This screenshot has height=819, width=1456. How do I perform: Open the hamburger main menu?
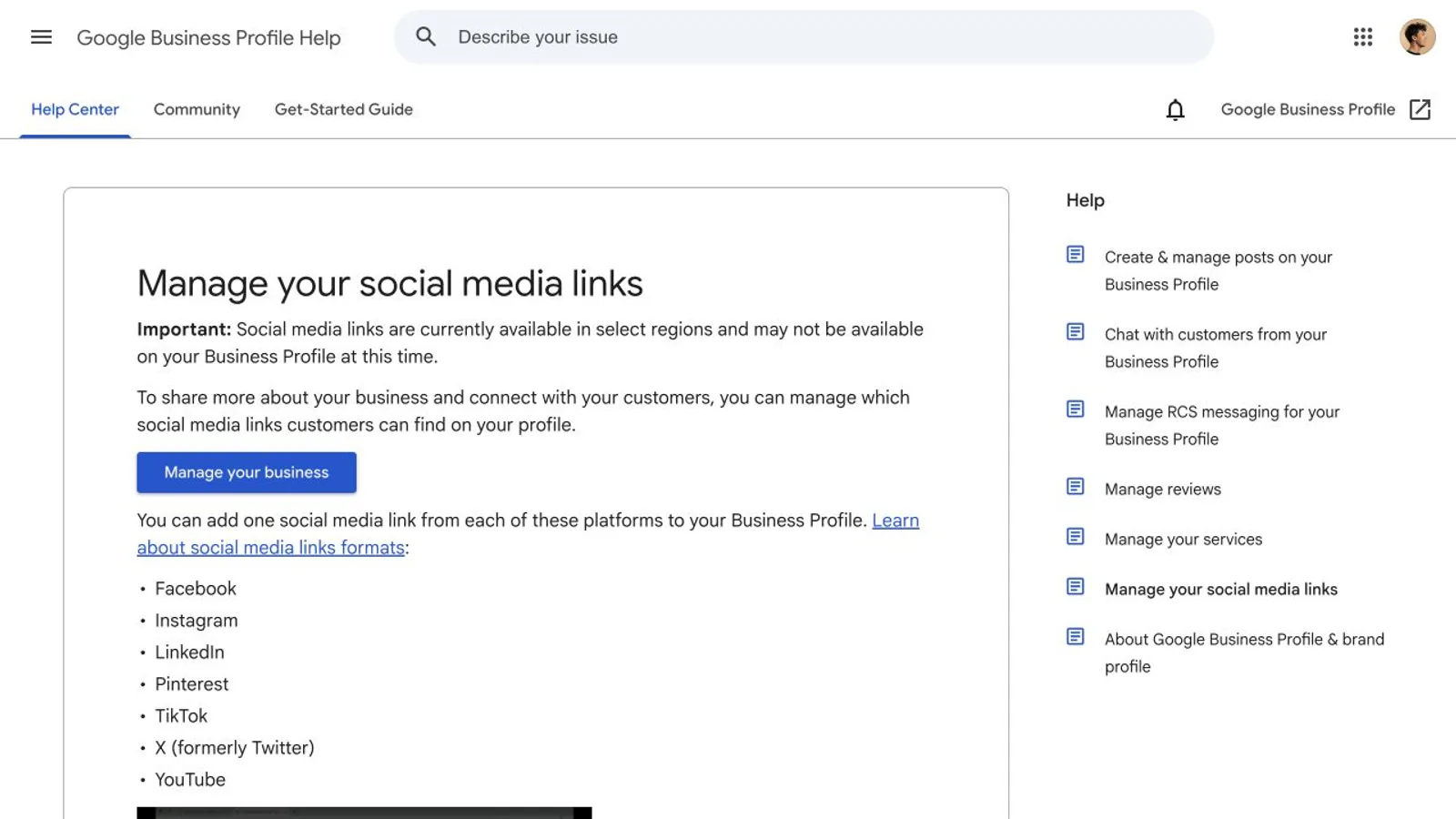click(x=41, y=37)
